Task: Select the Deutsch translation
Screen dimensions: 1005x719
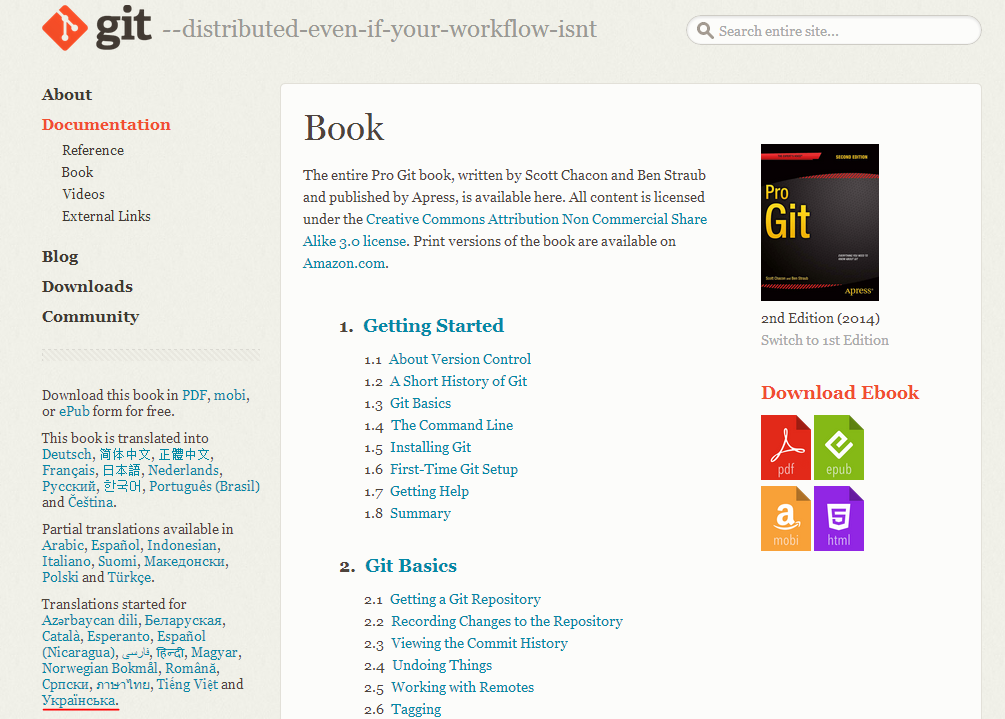Action: point(66,455)
